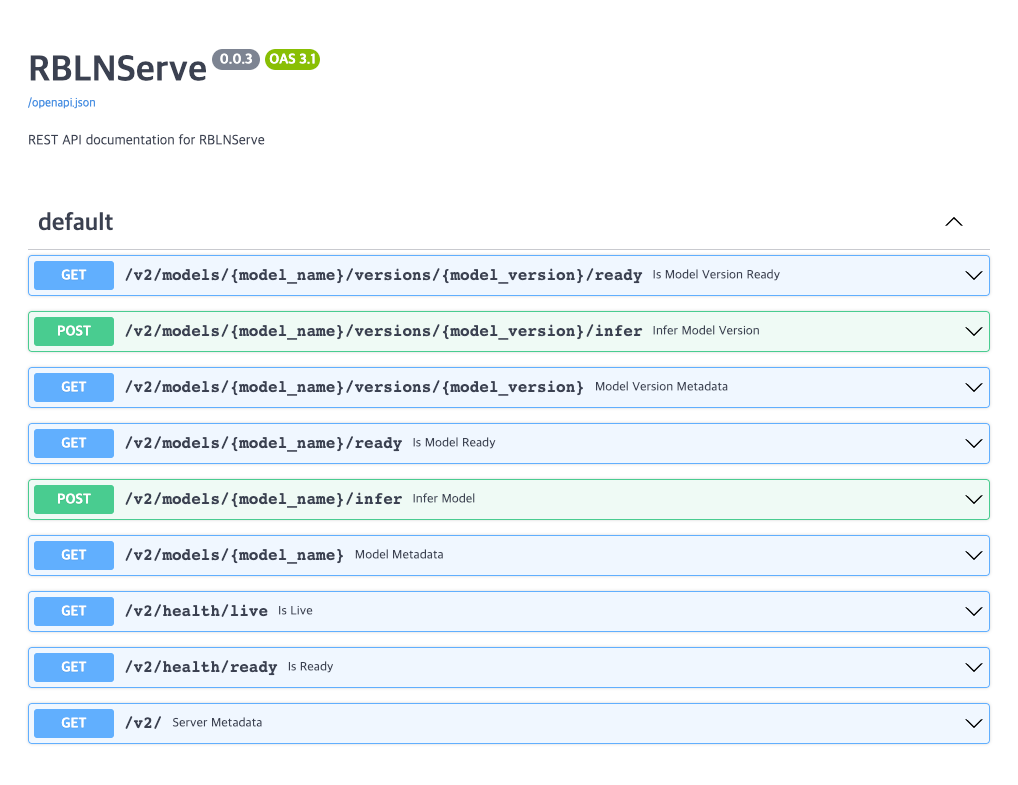The height and width of the screenshot is (785, 1018).
Task: Expand the Is Model Ready endpoint chevron
Action: 973,443
